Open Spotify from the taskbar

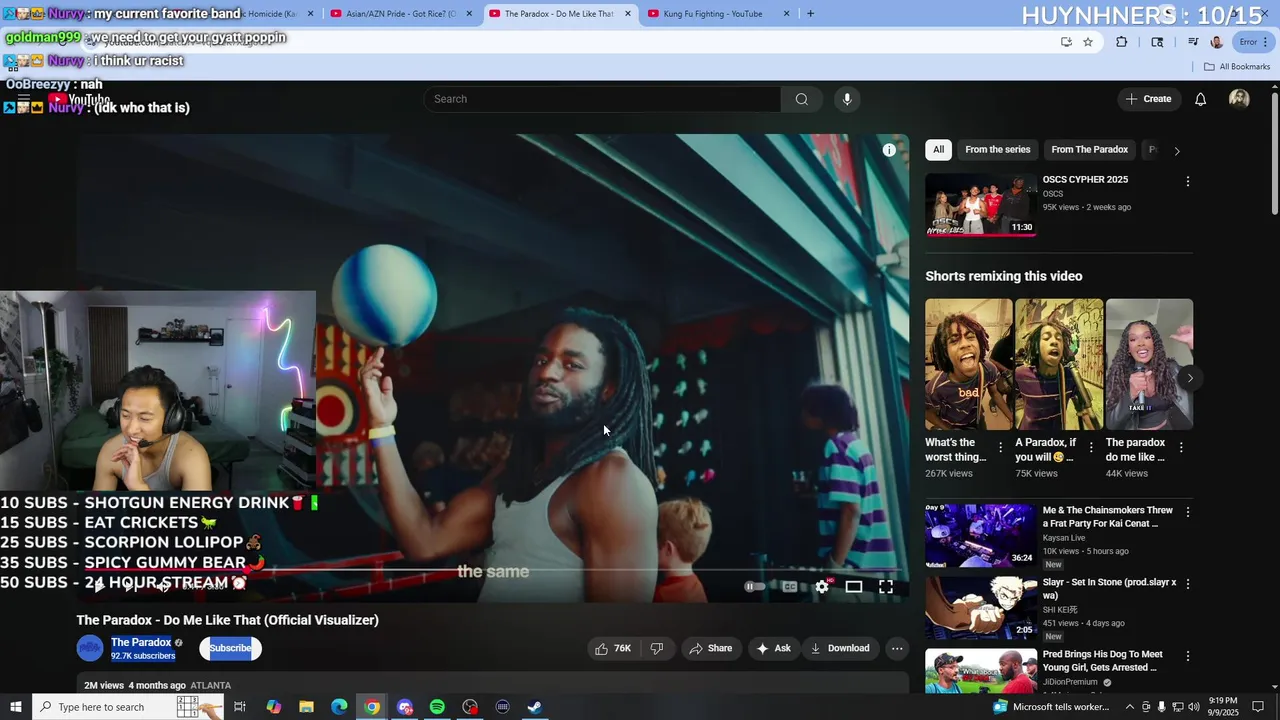437,707
